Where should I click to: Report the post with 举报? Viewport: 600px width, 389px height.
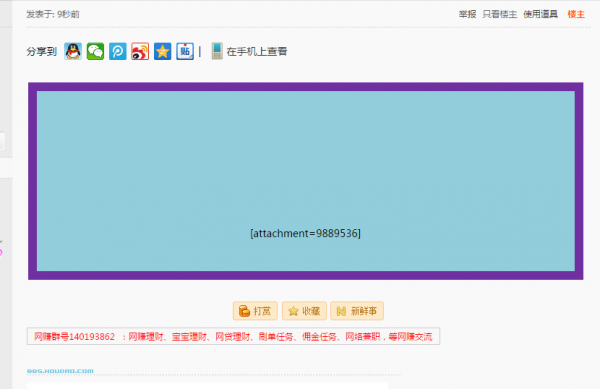point(467,14)
